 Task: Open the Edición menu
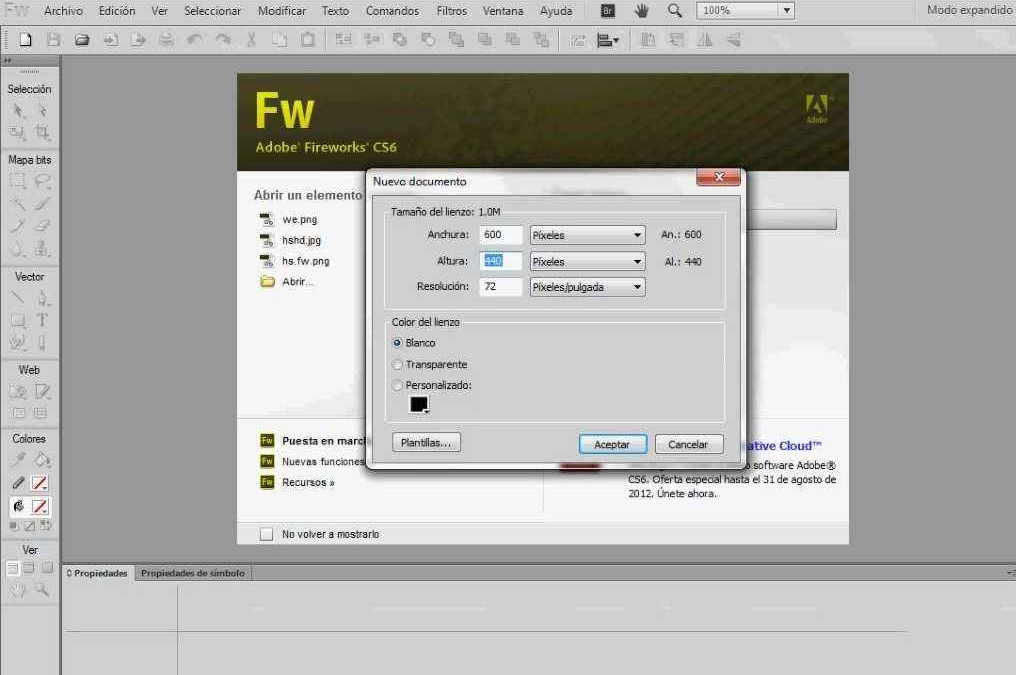(117, 11)
